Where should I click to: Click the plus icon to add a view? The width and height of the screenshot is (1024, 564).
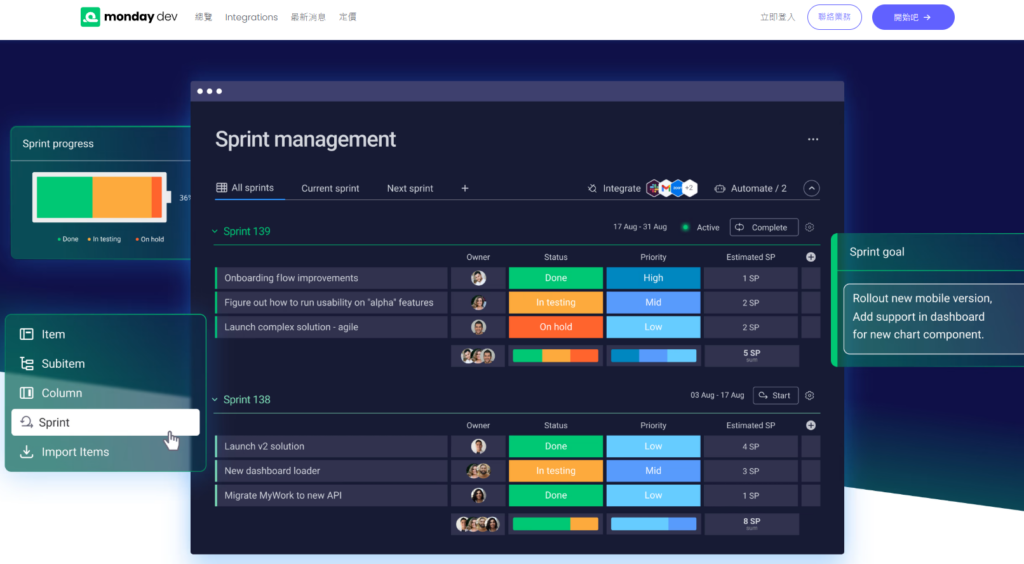tap(465, 188)
